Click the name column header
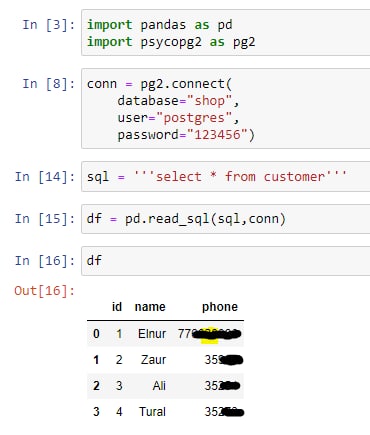The image size is (370, 435). point(150,307)
